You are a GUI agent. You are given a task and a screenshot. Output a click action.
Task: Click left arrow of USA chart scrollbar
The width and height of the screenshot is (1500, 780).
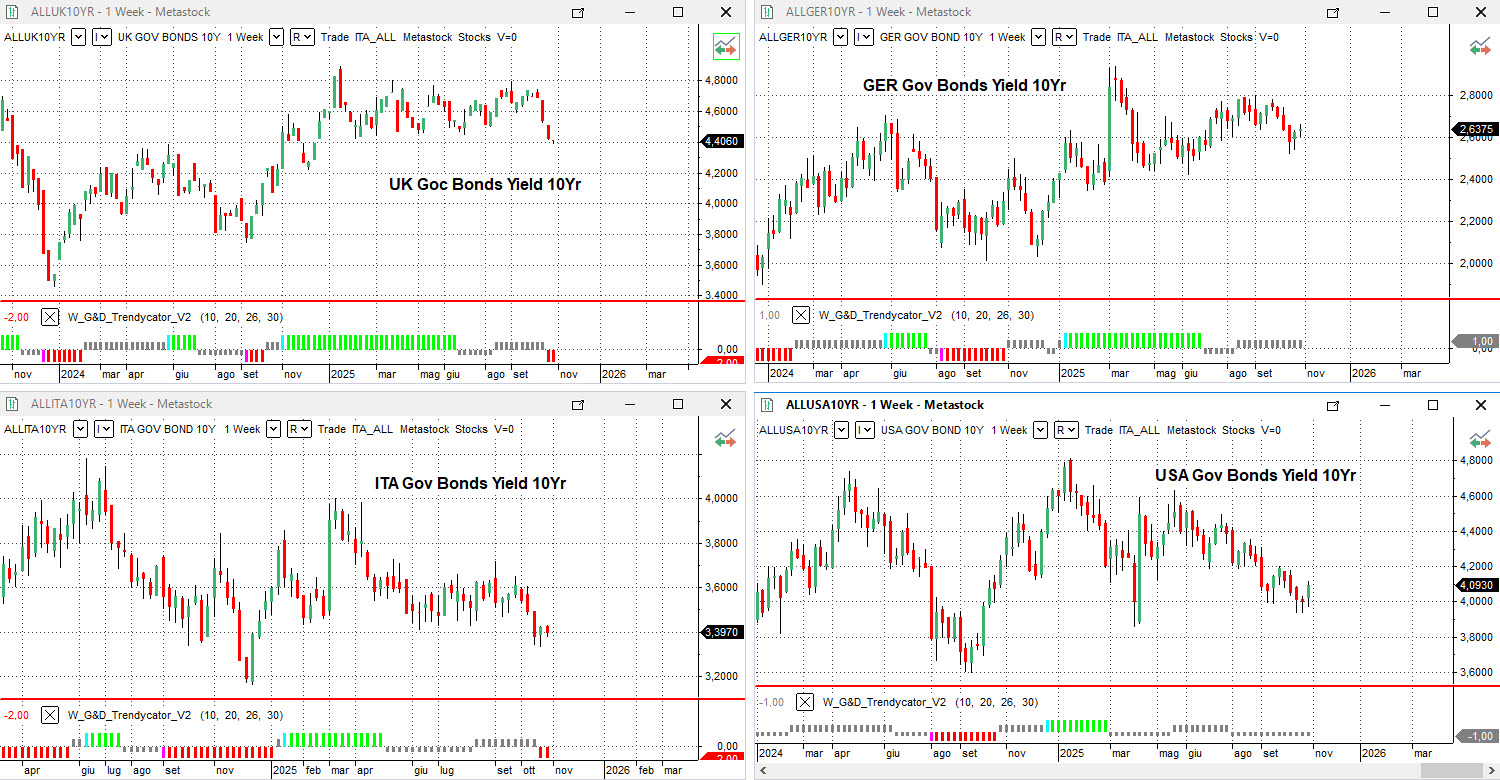tap(765, 772)
